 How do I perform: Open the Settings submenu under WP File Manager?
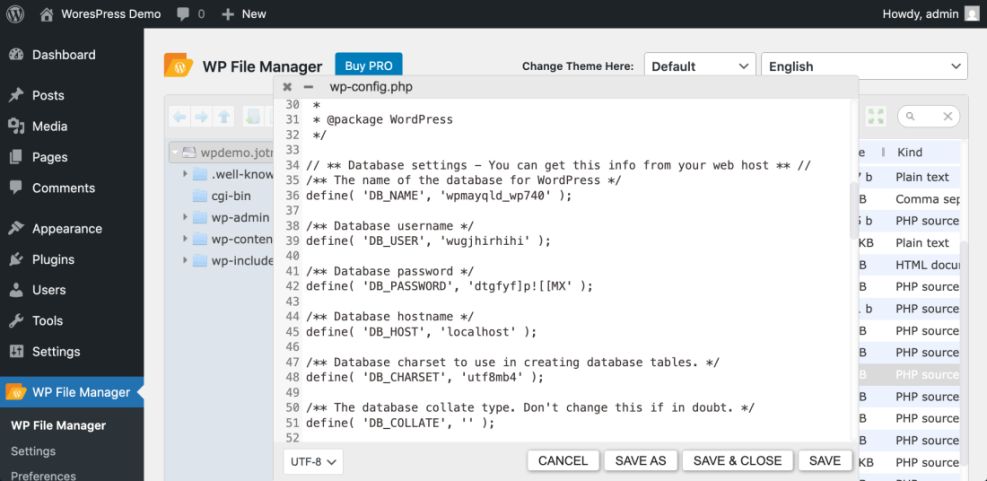point(33,451)
